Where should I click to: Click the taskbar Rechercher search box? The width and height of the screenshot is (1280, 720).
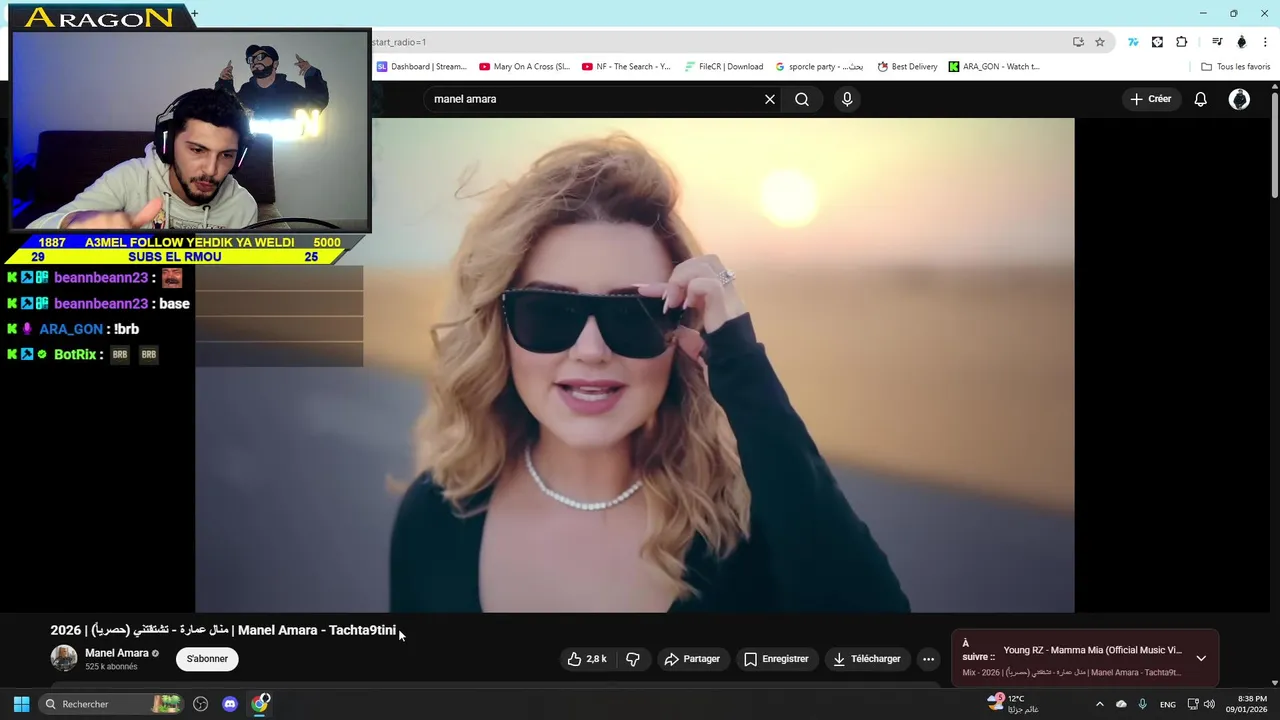[x=110, y=704]
